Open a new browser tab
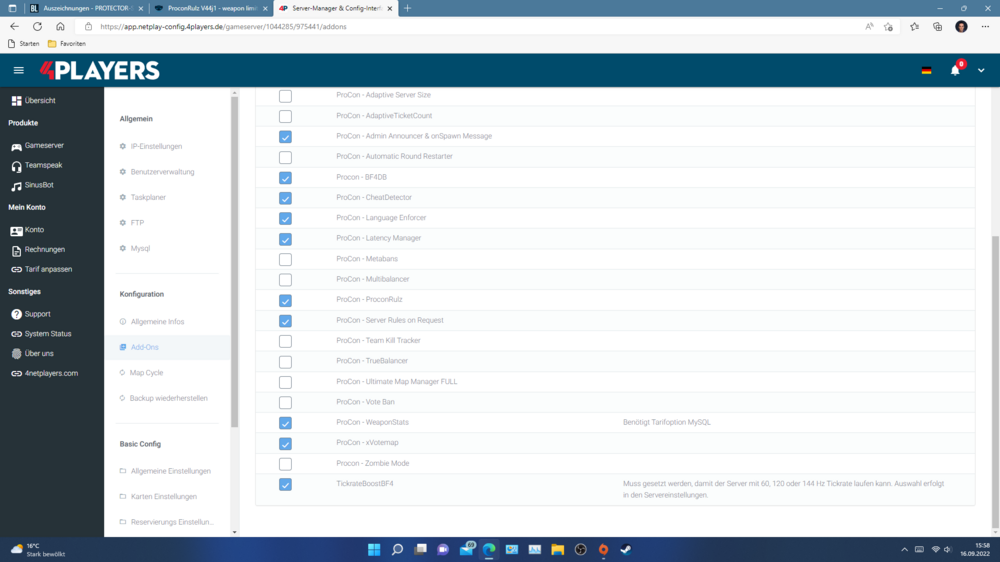 [x=408, y=8]
